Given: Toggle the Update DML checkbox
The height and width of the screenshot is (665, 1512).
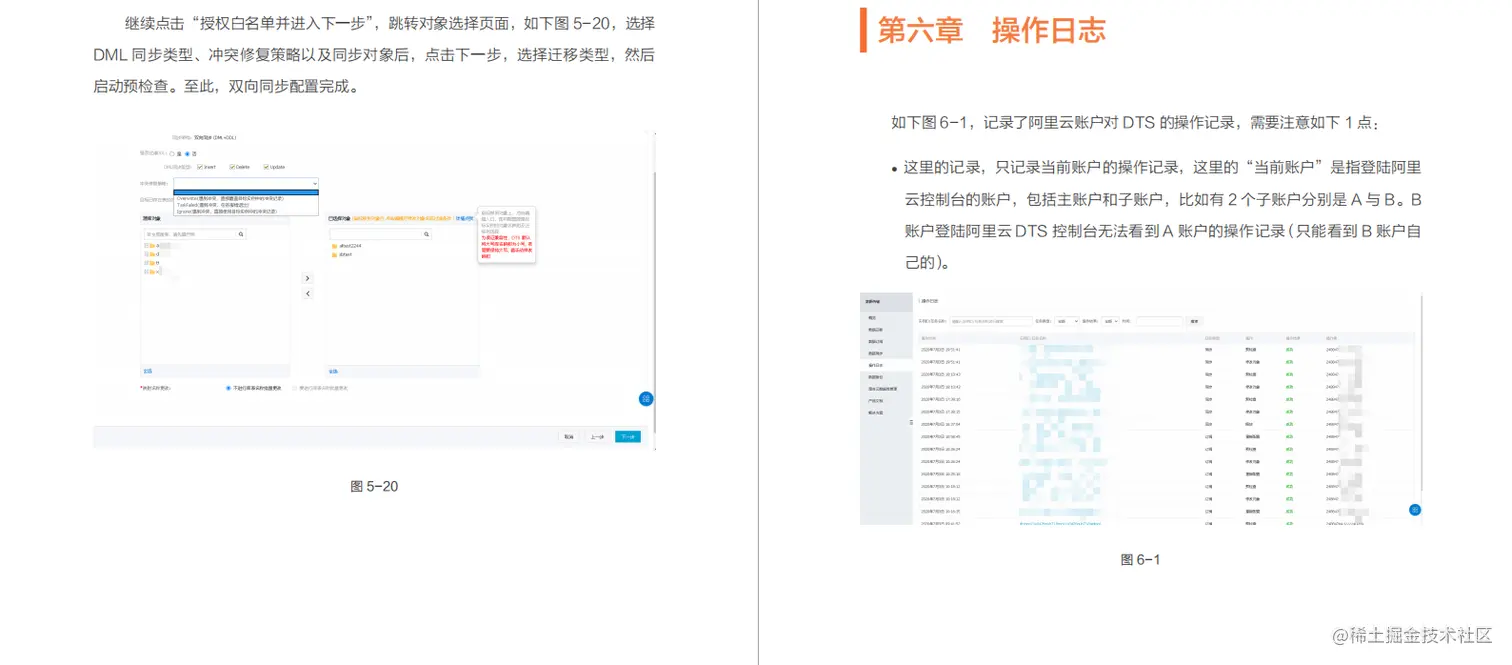Looking at the screenshot, I should (265, 167).
